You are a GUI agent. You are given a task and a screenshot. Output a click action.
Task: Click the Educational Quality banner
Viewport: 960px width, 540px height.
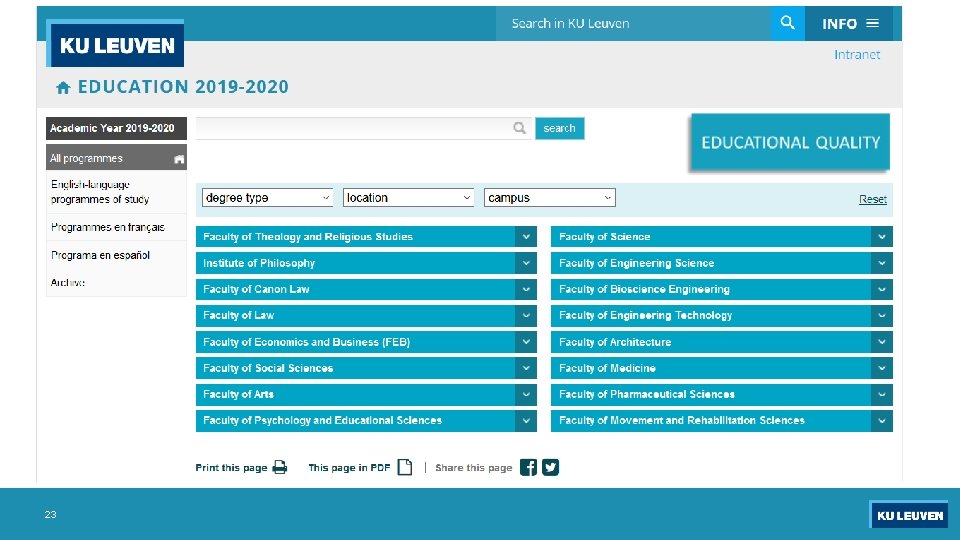(790, 142)
